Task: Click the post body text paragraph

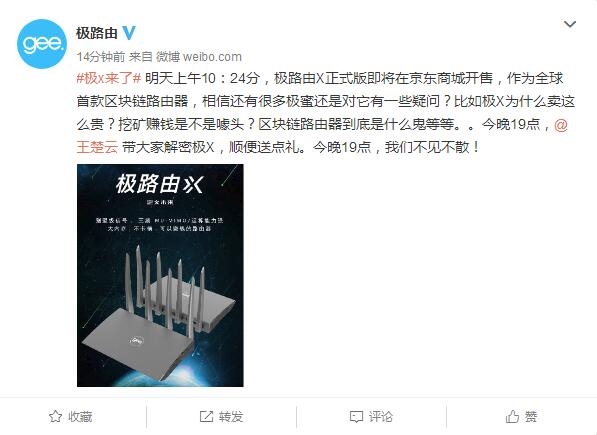Action: (x=326, y=113)
